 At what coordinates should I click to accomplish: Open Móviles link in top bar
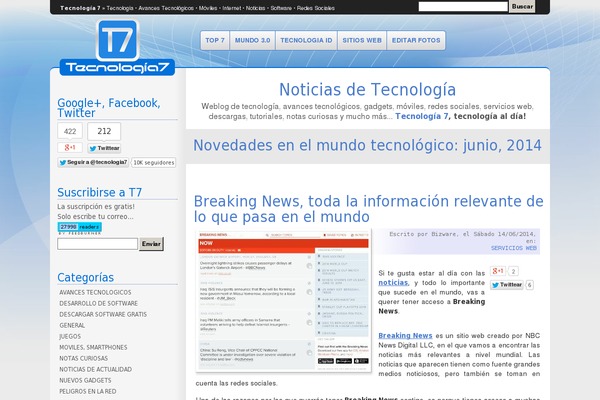click(x=208, y=8)
